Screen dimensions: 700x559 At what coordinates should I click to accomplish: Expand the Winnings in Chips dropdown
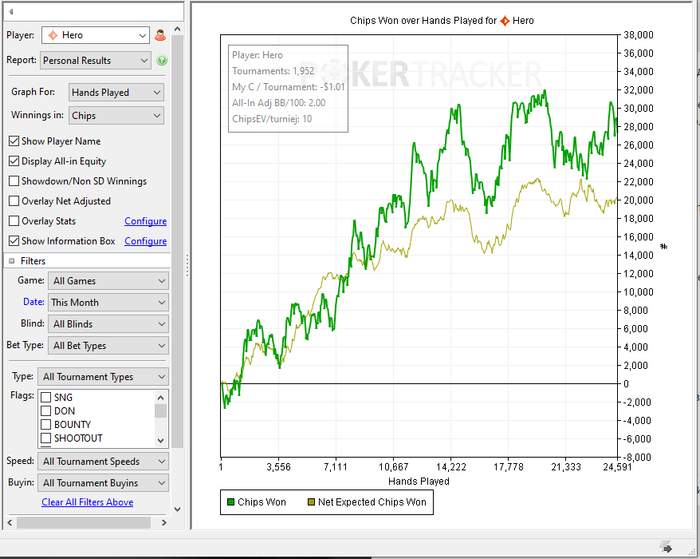coord(115,116)
